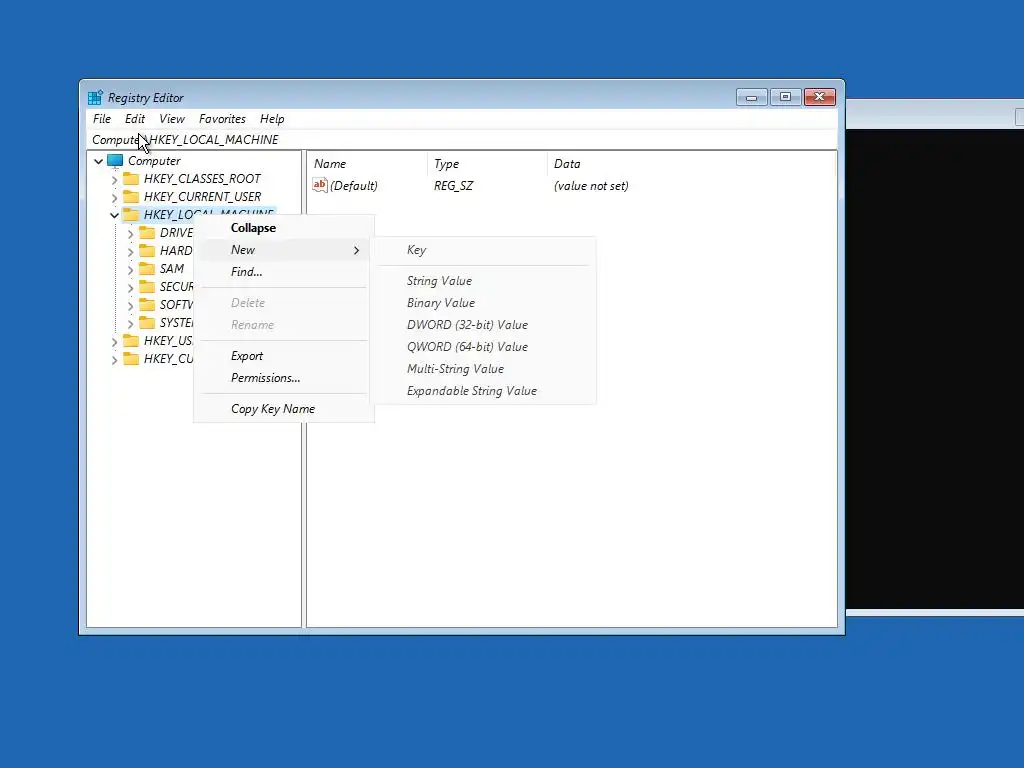Create a new String Value
This screenshot has width=1024, height=768.
483,281
